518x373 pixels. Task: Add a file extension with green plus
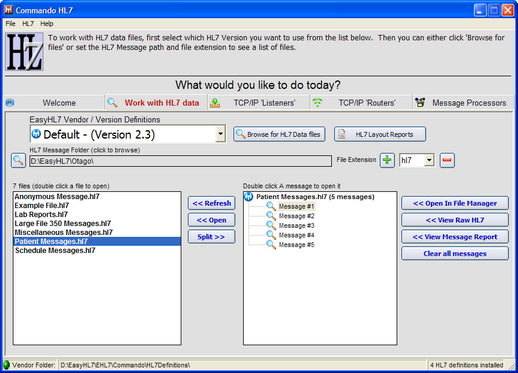(387, 160)
